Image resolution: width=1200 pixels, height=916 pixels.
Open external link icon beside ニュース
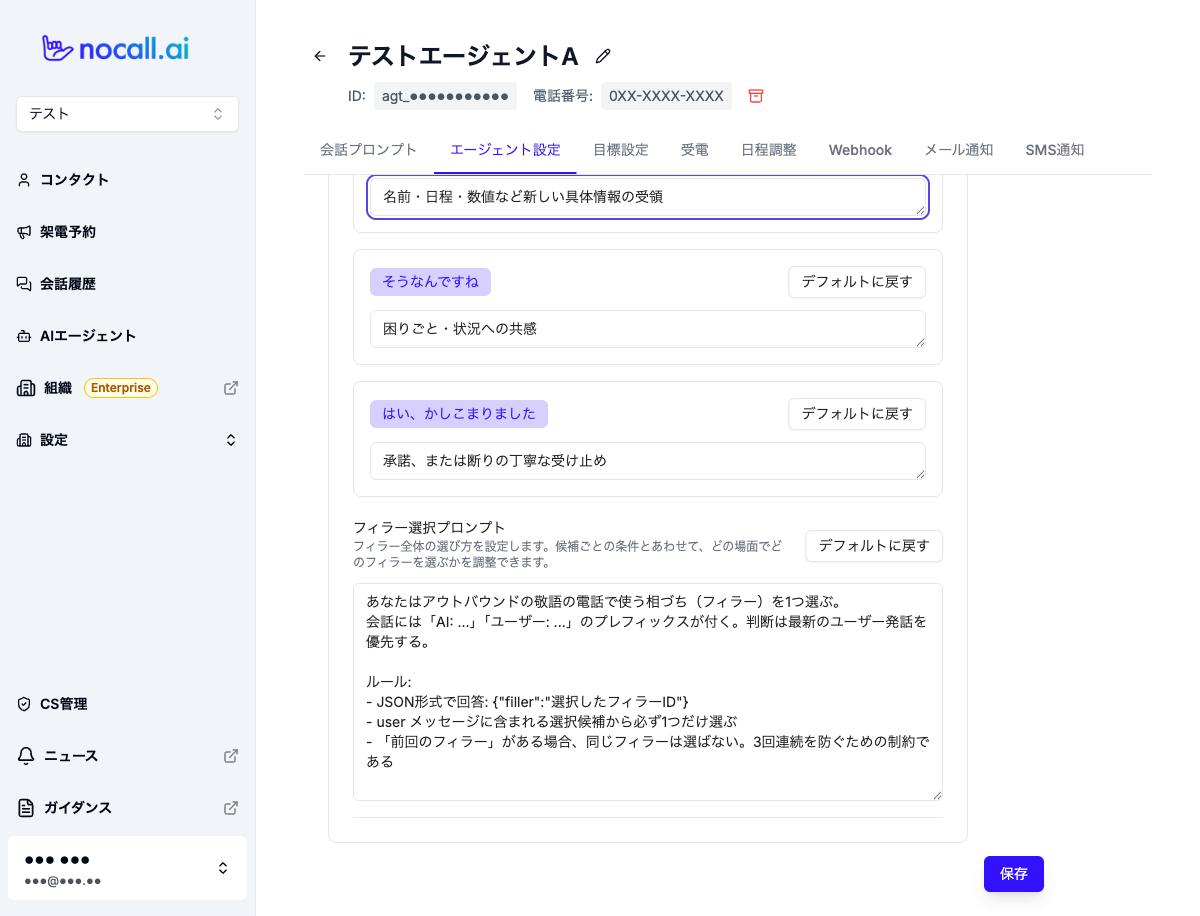231,756
